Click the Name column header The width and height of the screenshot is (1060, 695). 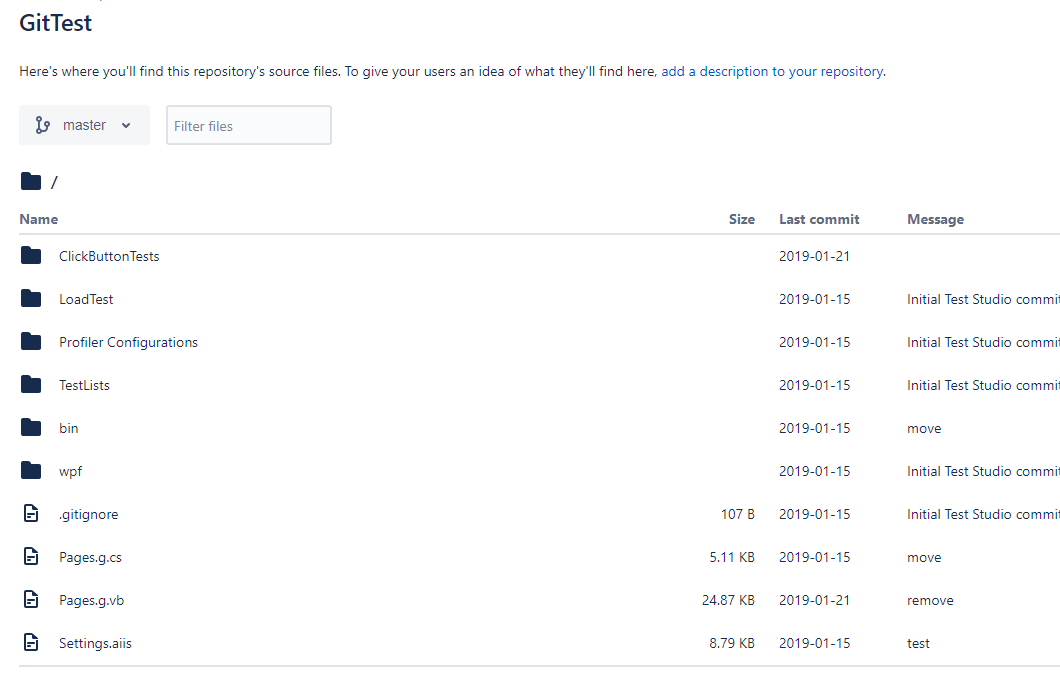pos(39,219)
